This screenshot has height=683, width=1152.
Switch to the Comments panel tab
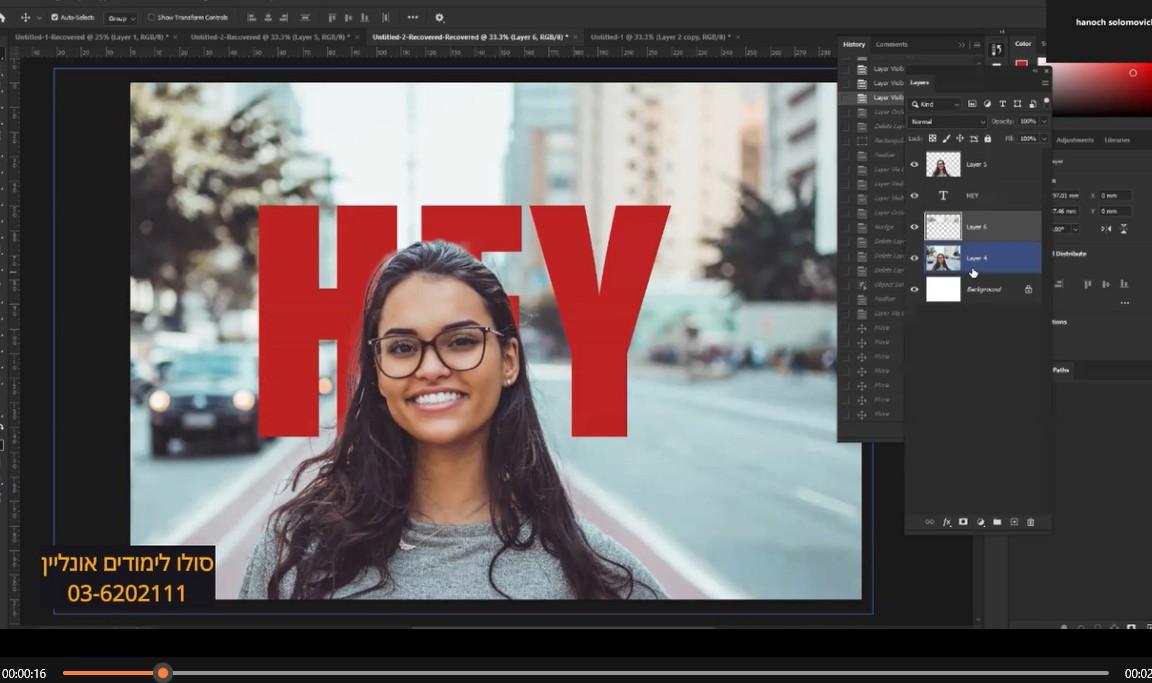(x=891, y=44)
